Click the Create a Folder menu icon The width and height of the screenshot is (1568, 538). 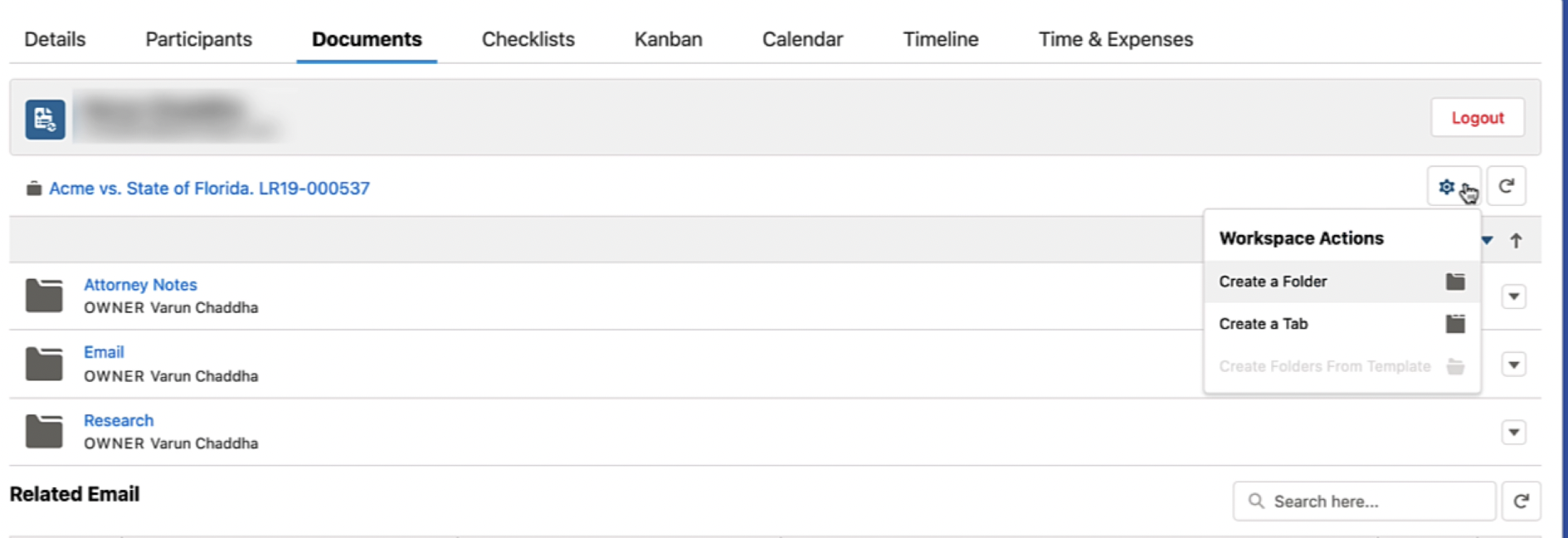pyautogui.click(x=1455, y=281)
